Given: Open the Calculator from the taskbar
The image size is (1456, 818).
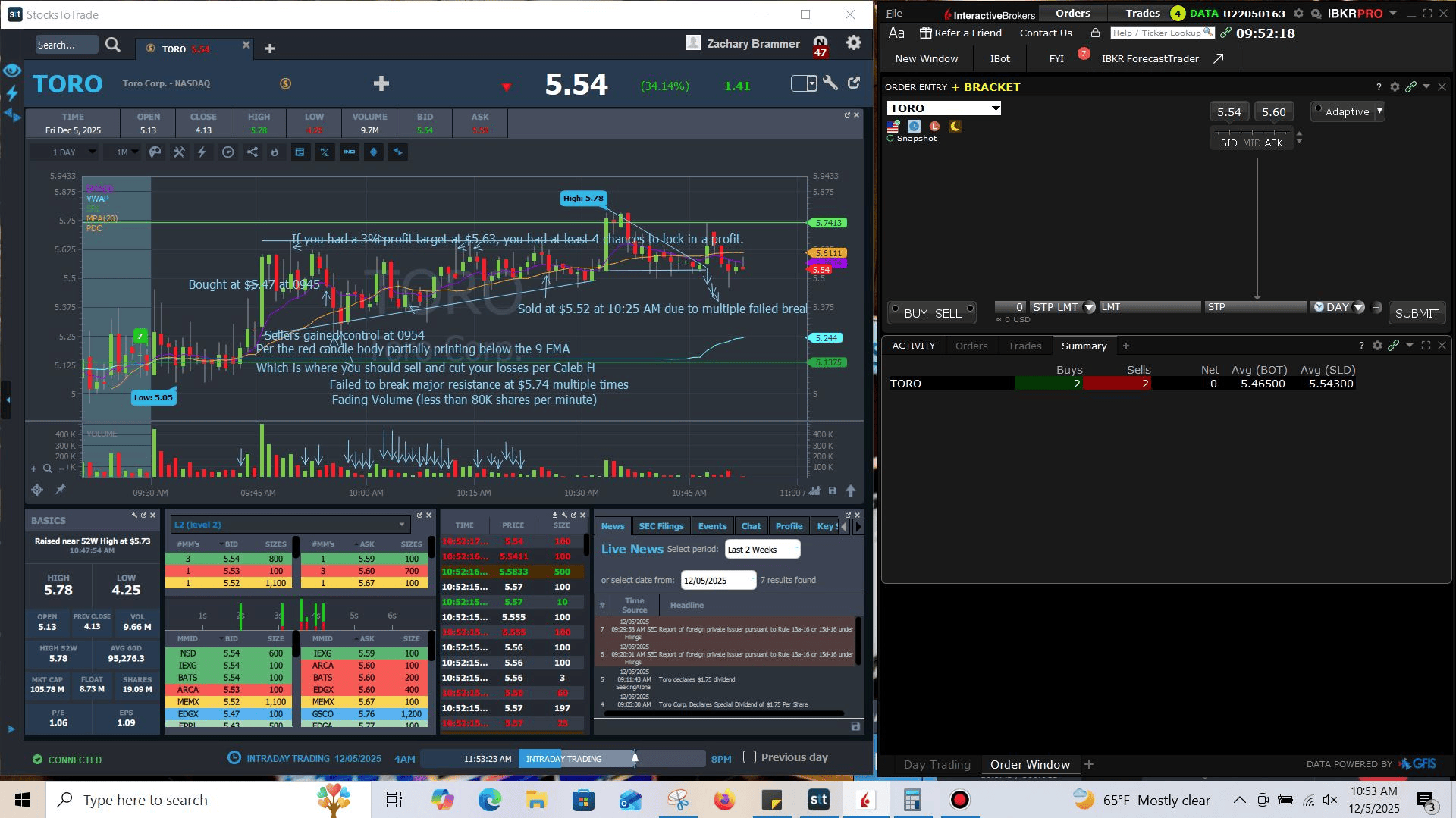Looking at the screenshot, I should (x=912, y=800).
